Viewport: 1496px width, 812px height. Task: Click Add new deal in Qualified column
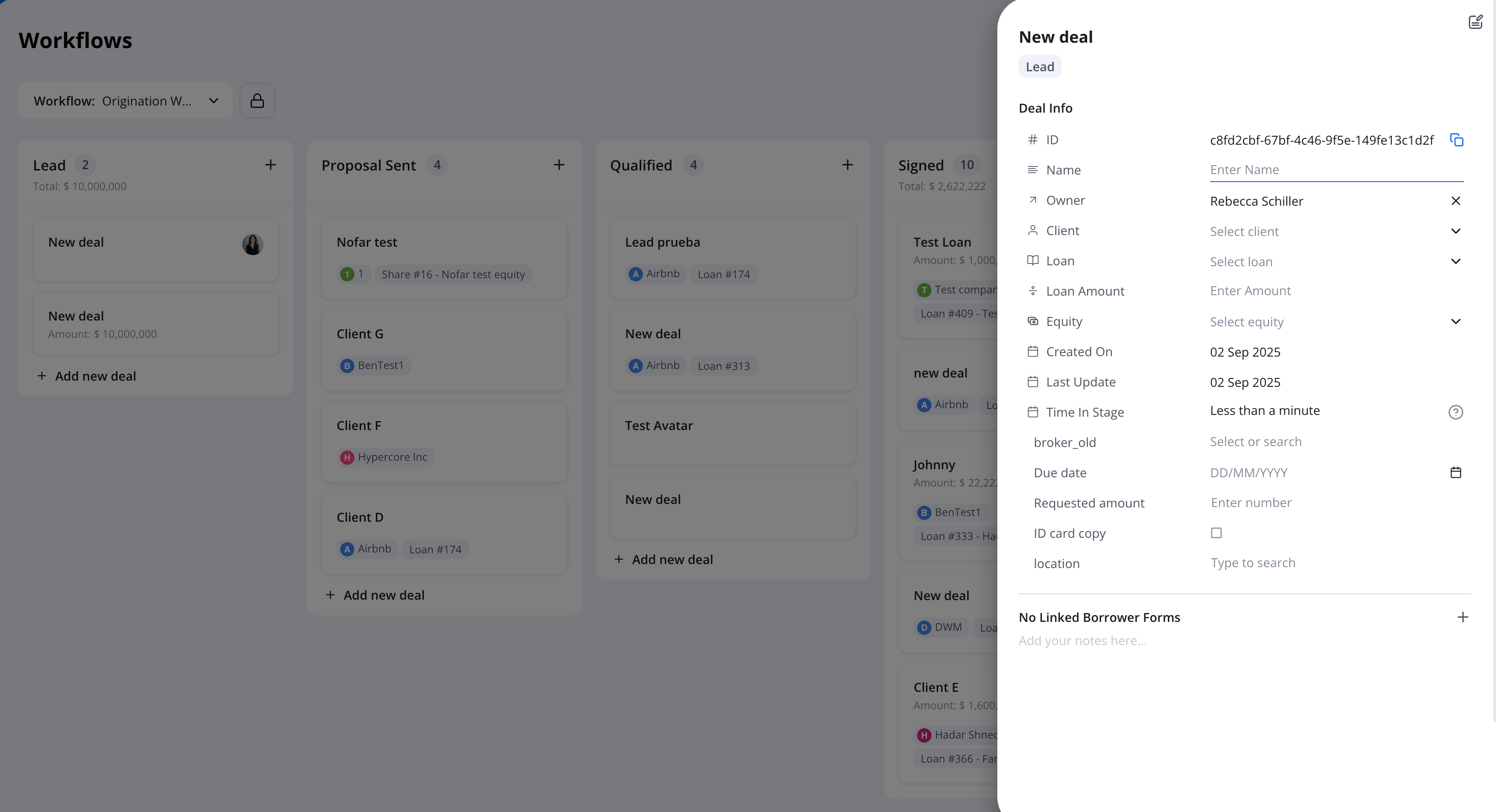point(664,560)
